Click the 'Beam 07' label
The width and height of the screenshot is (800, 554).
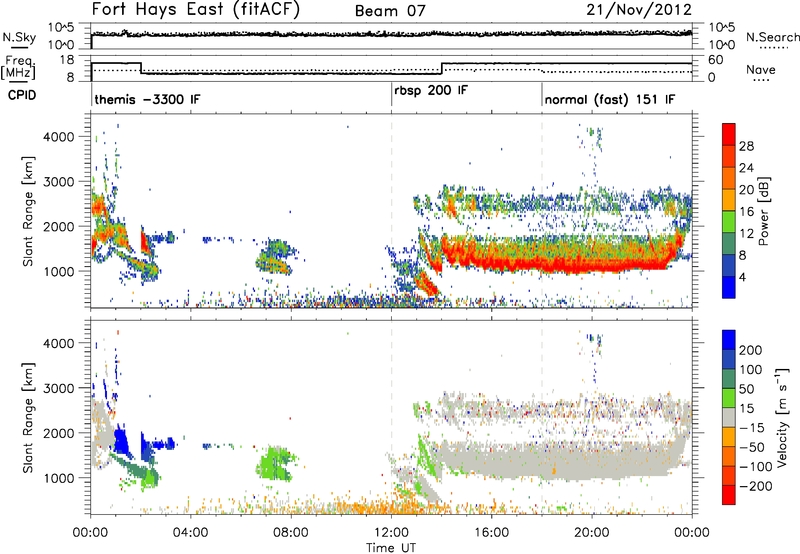pos(390,11)
